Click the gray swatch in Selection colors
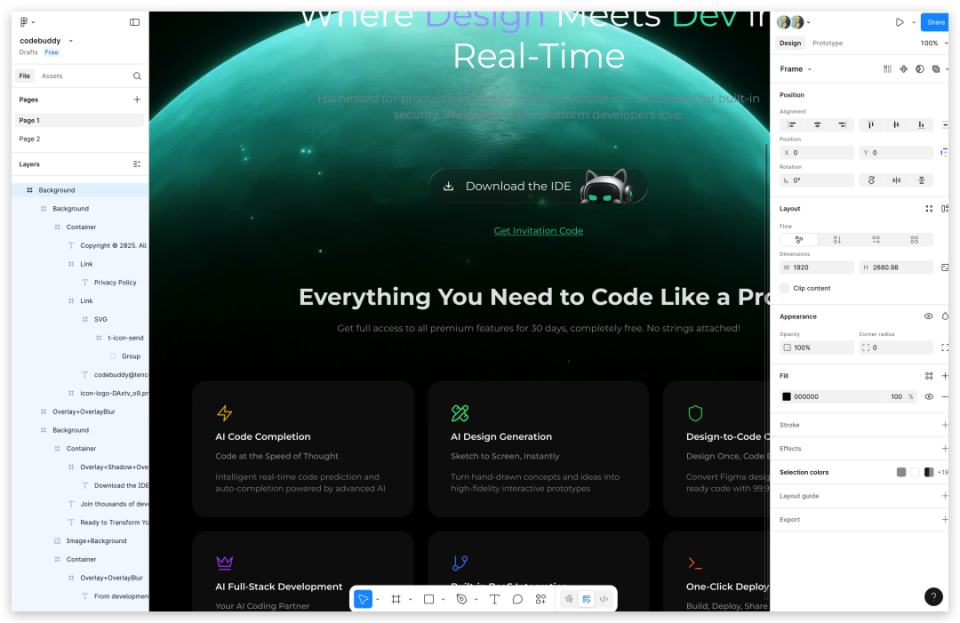960x623 pixels. 901,472
